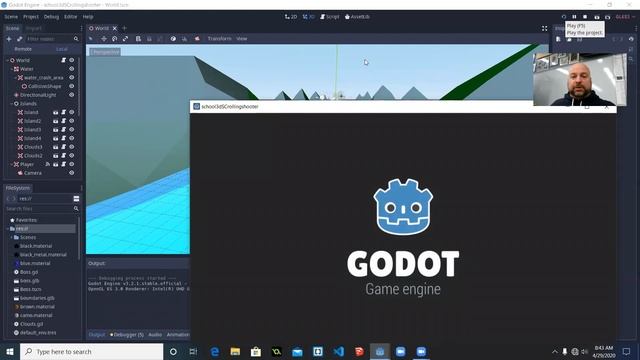Open the Editor menu
Screen dimensions: 640x360
tap(70, 17)
